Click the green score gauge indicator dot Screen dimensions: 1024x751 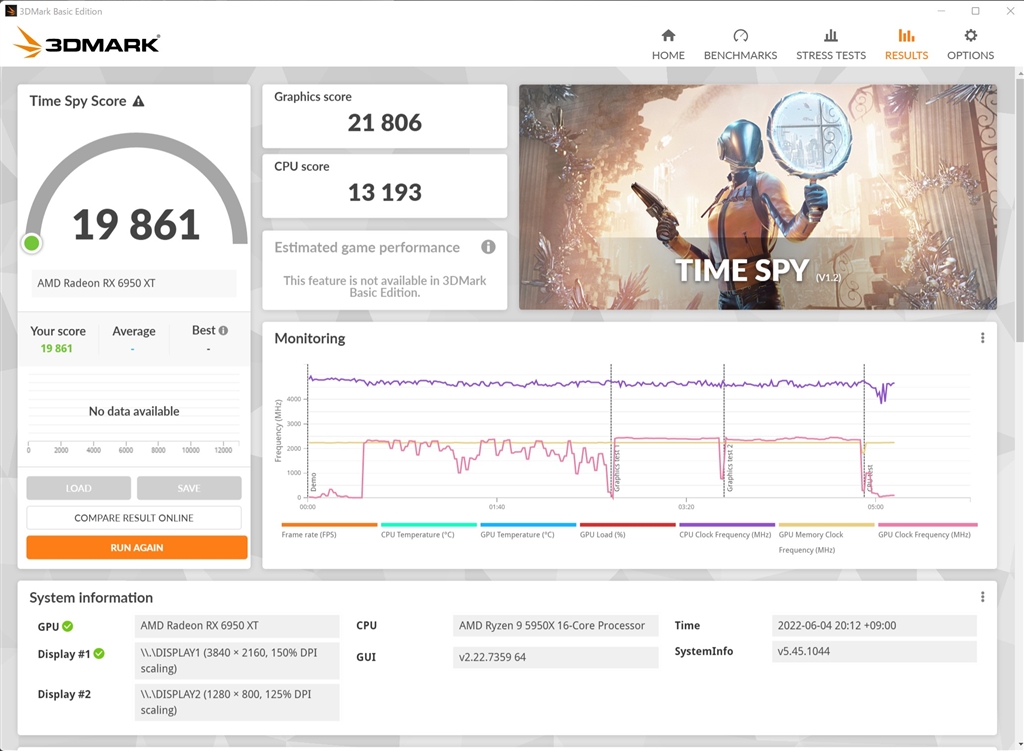[31, 244]
